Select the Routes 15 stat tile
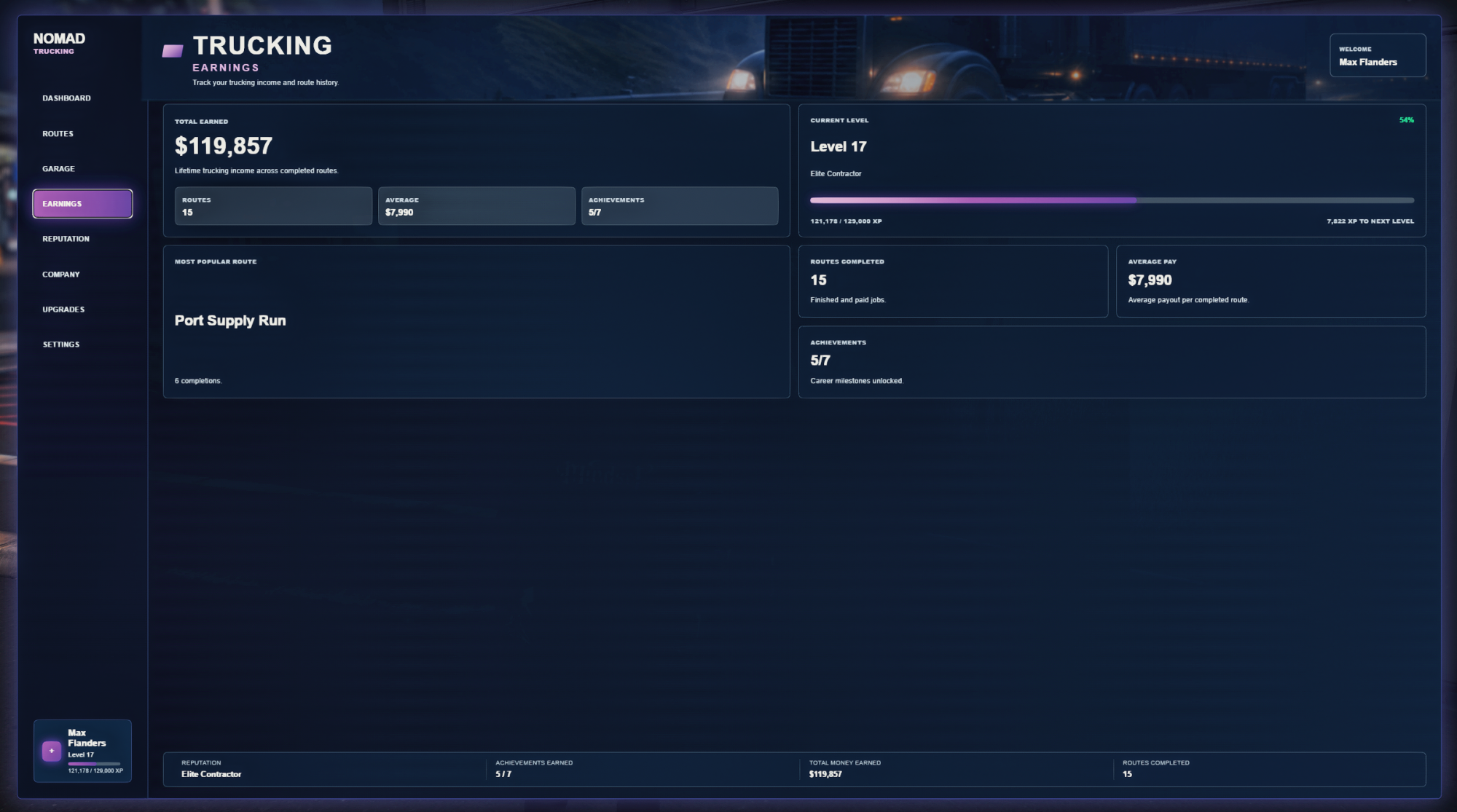The image size is (1457, 812). (x=273, y=206)
